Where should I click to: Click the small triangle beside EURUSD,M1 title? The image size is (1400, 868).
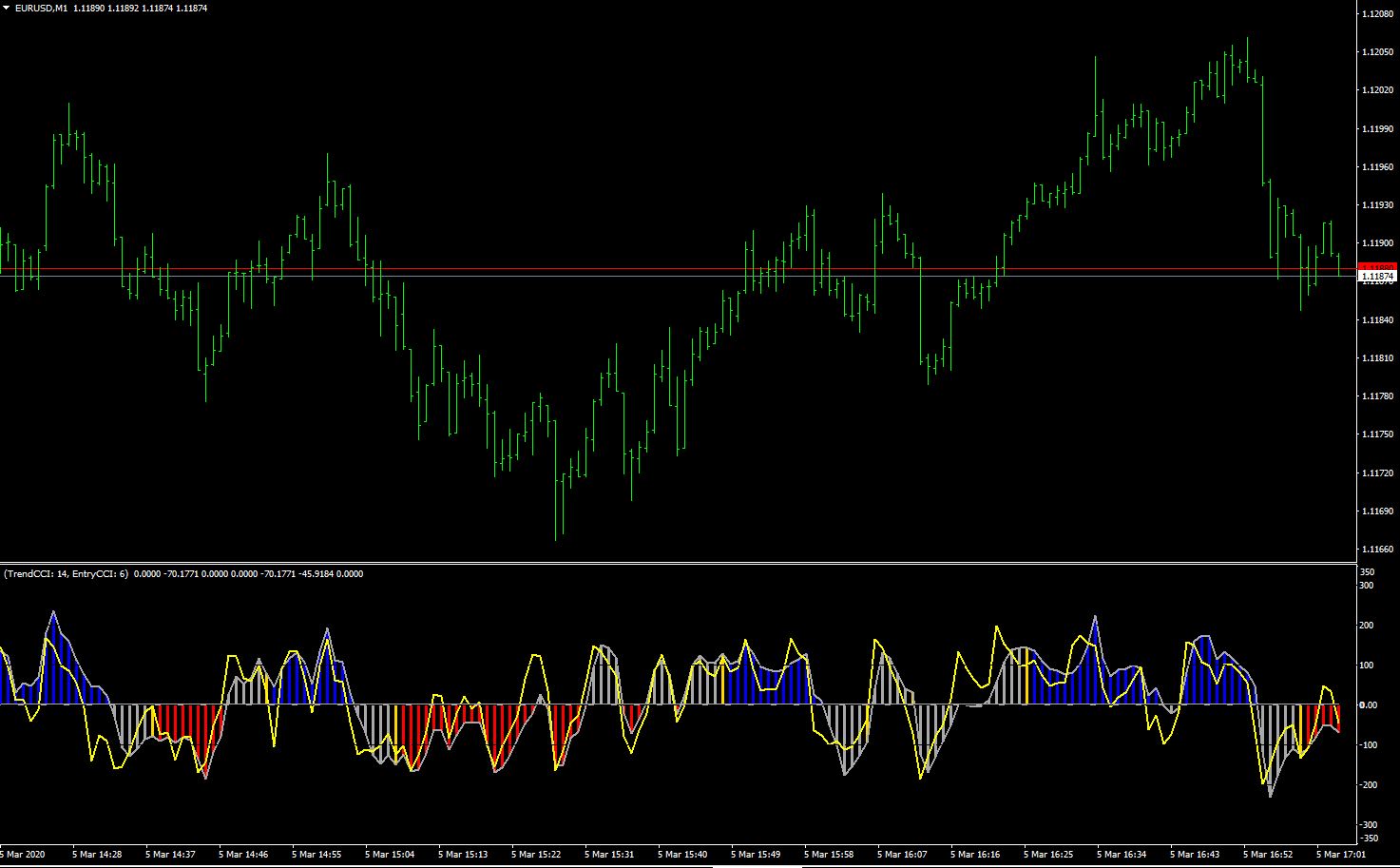pyautogui.click(x=7, y=8)
